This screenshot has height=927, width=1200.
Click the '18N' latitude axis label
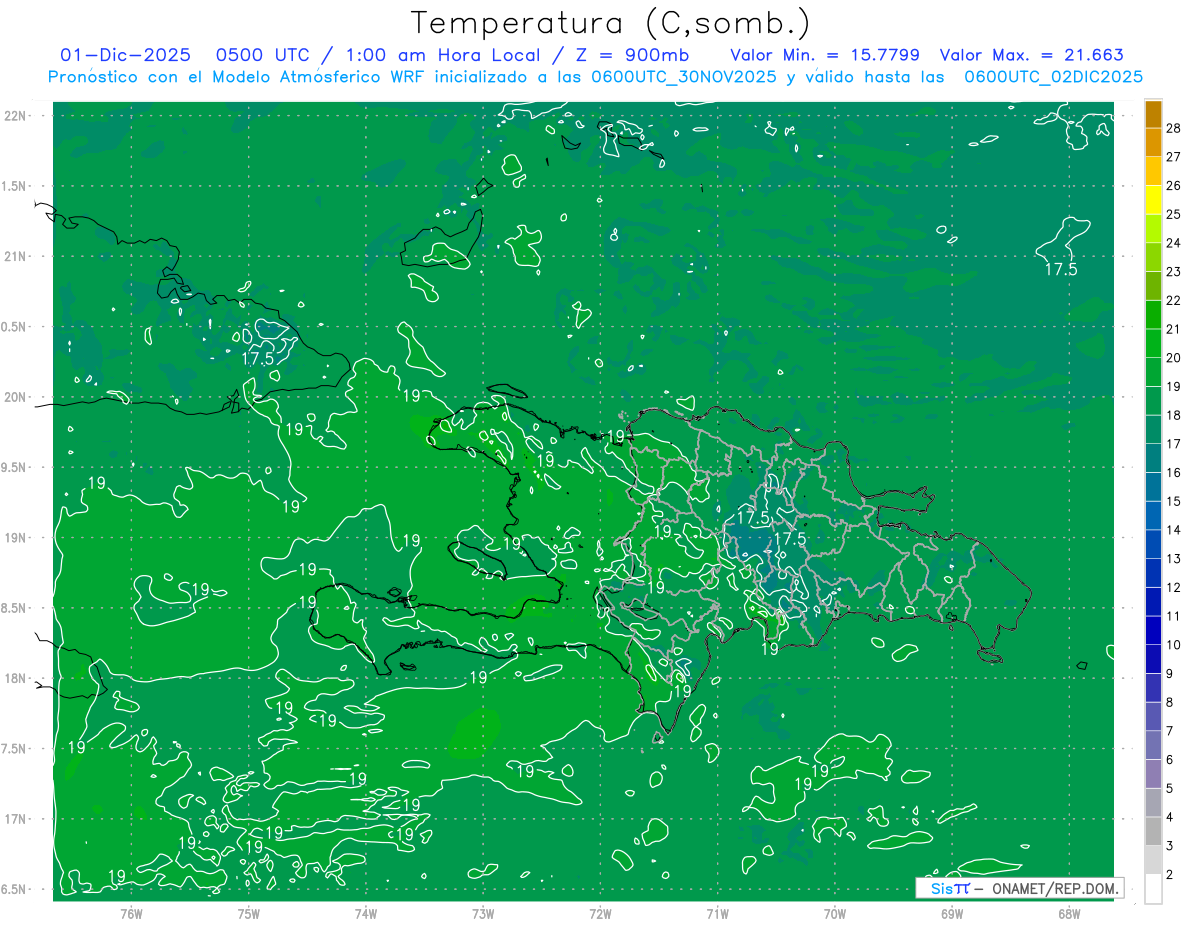17,678
